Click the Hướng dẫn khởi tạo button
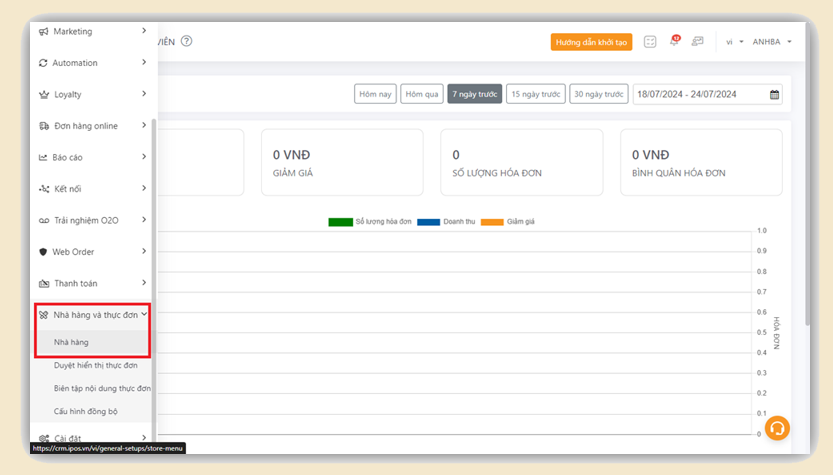Screen dimensions: 833x475 (591, 42)
